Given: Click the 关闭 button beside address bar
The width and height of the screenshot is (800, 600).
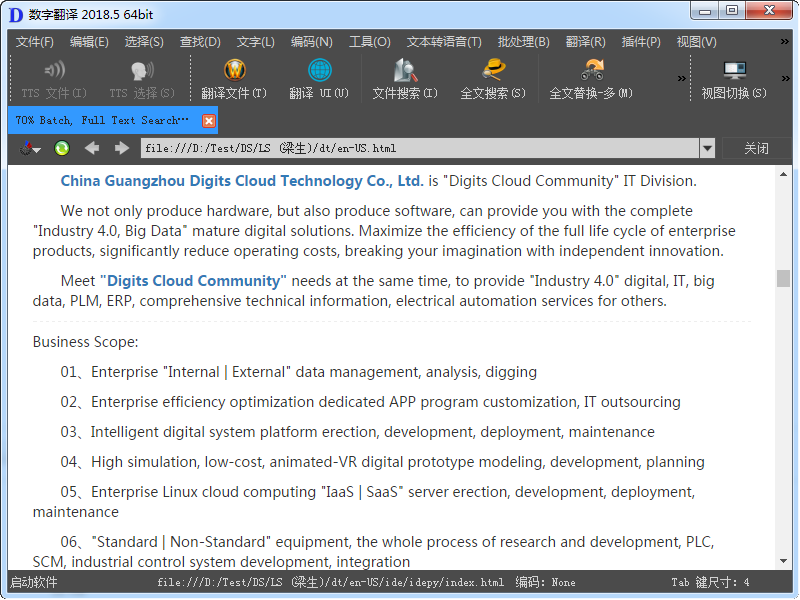Looking at the screenshot, I should pyautogui.click(x=756, y=148).
